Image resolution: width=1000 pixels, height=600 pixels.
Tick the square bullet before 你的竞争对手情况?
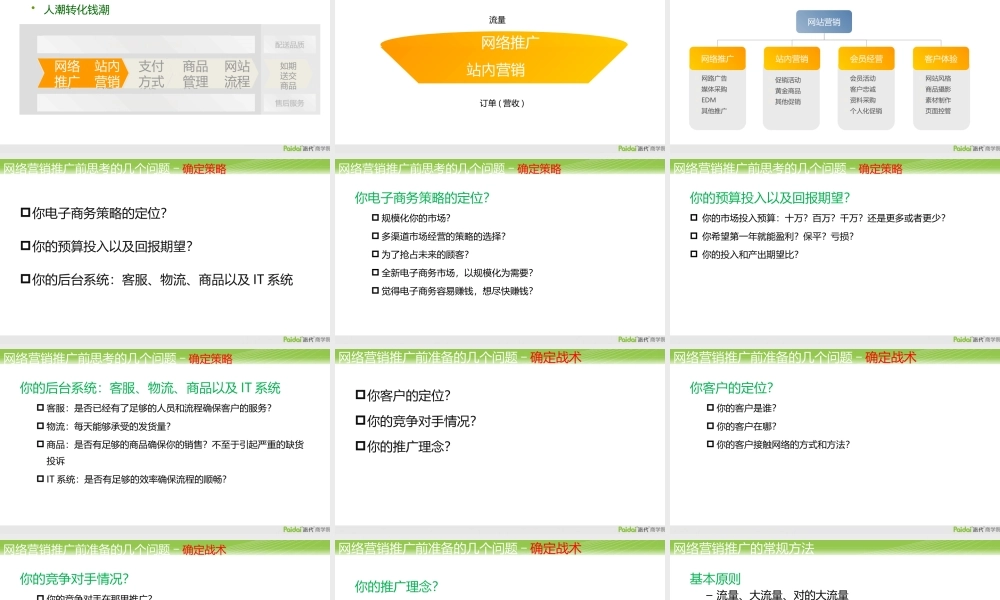(x=361, y=421)
